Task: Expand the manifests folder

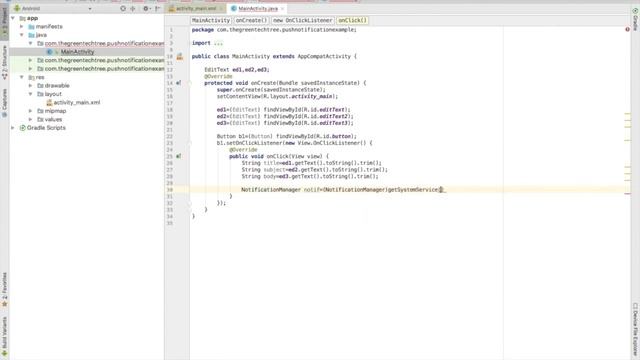Action: tap(22, 27)
